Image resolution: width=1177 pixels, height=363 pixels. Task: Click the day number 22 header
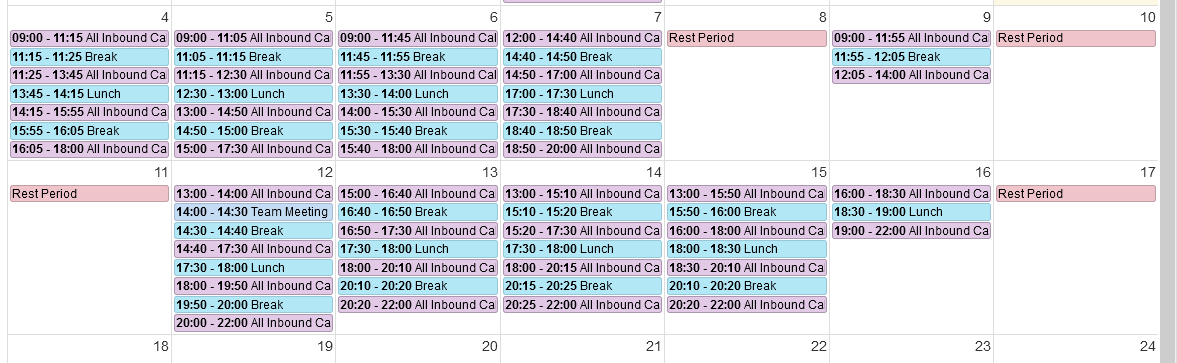pos(818,346)
